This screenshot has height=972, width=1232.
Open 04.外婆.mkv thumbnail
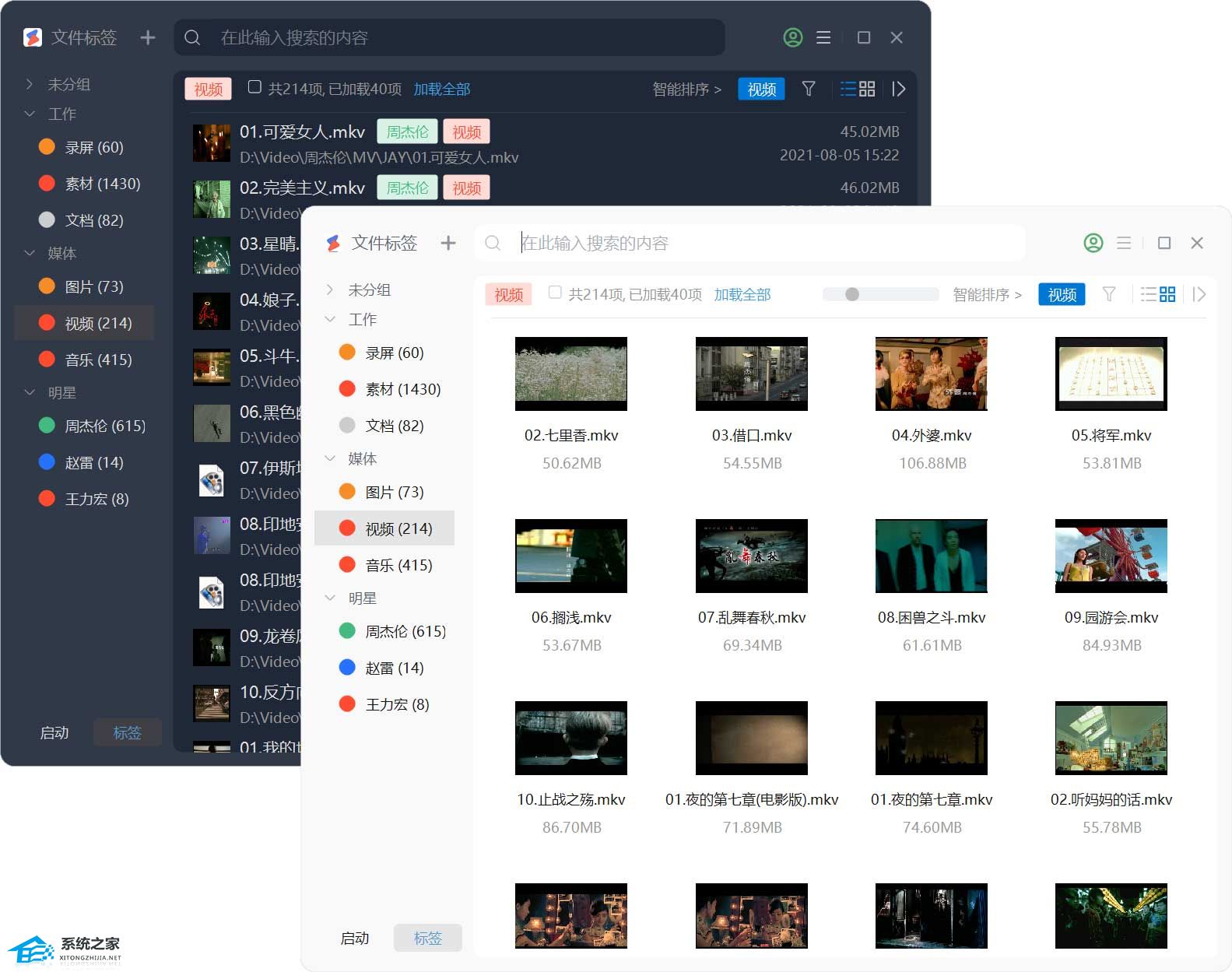coord(932,374)
